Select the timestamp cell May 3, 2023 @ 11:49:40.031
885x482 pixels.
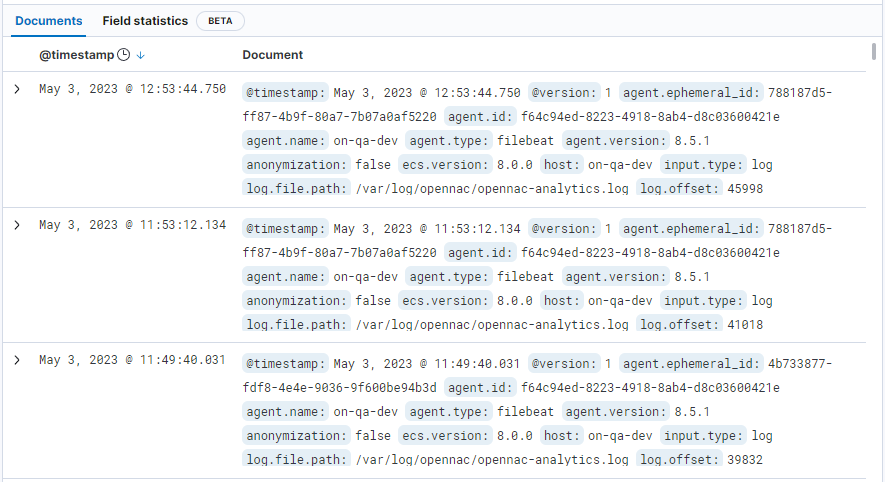pos(132,359)
